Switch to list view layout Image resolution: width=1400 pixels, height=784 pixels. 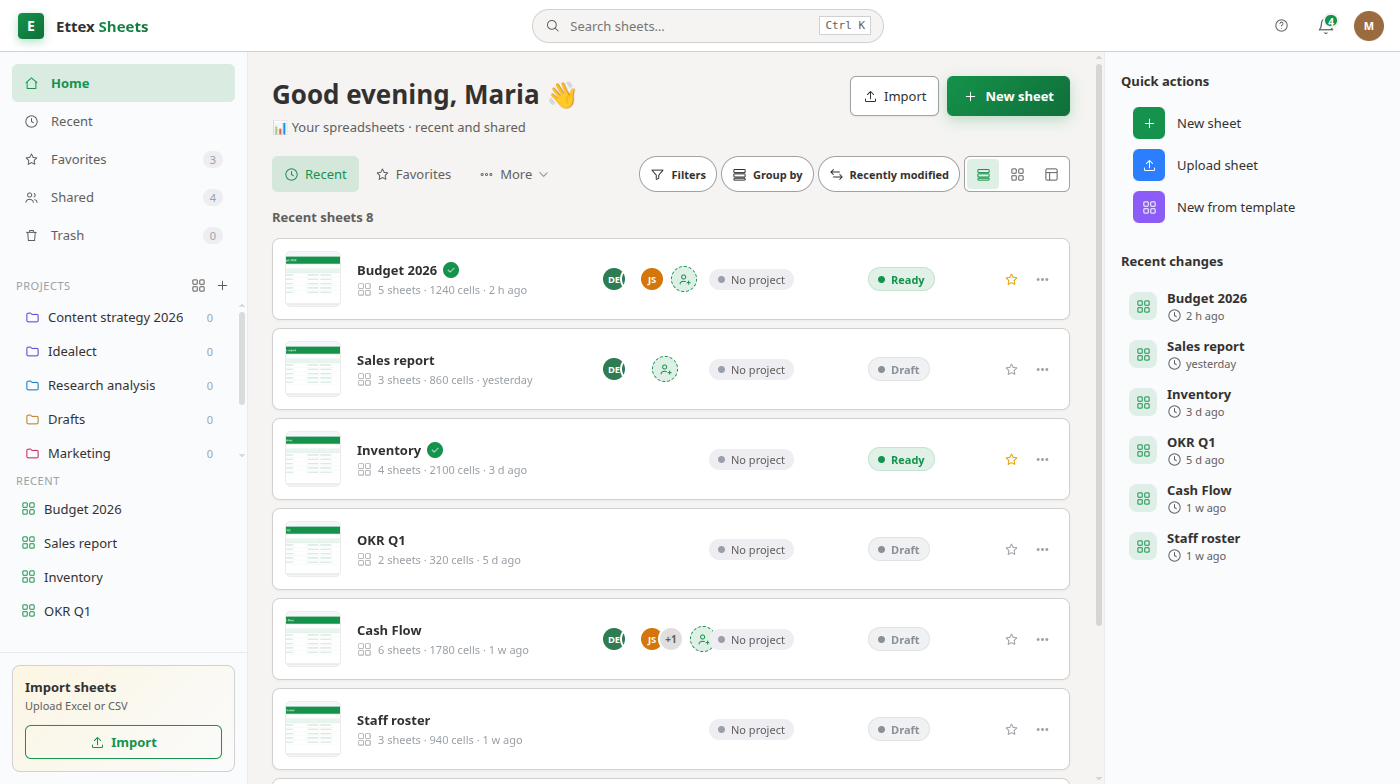(x=983, y=174)
